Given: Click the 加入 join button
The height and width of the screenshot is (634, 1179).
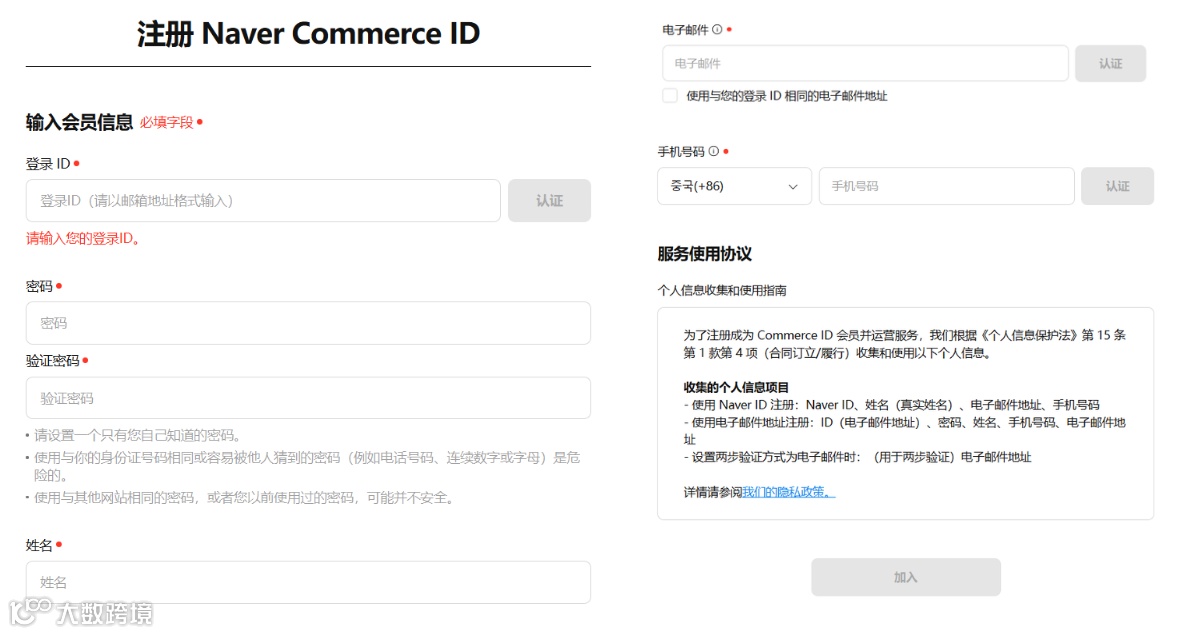Looking at the screenshot, I should coord(905,577).
